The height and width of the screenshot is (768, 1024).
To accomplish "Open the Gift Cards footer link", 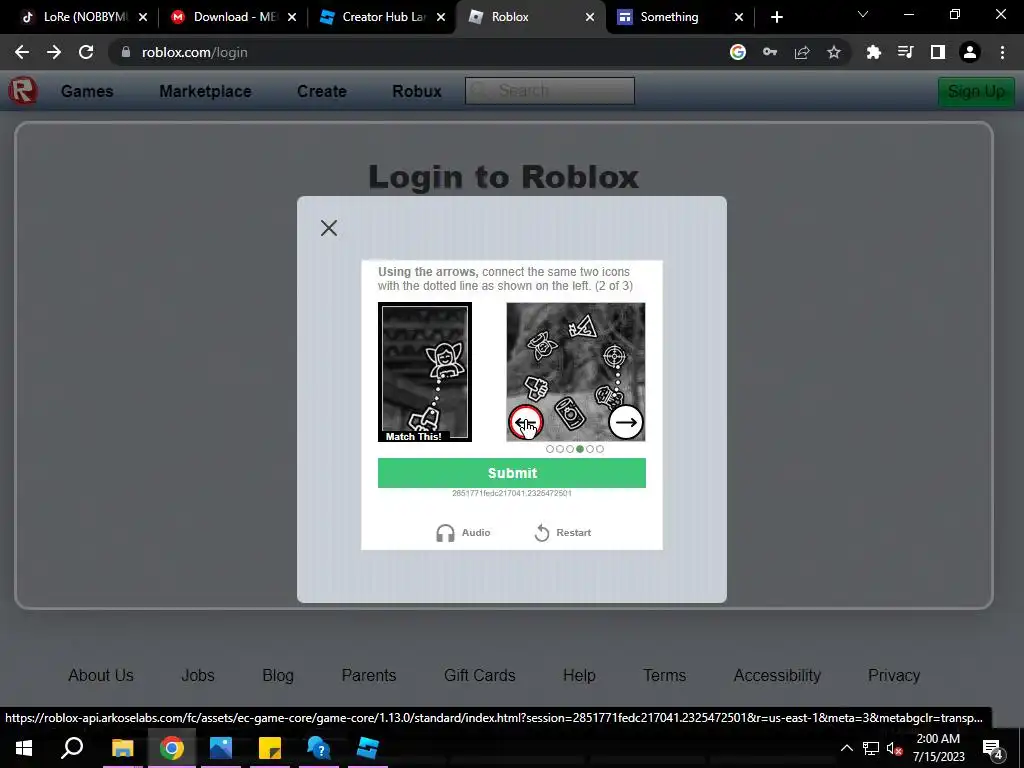I will pos(479,675).
